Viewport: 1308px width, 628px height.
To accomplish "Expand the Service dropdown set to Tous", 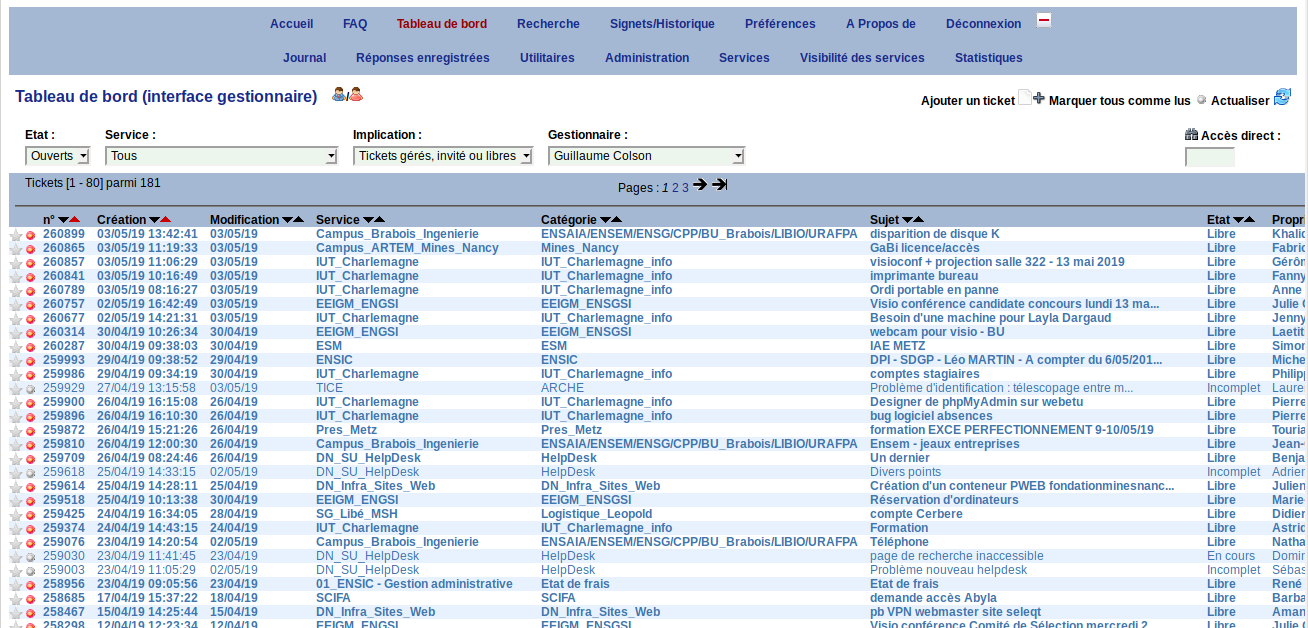I will click(221, 156).
